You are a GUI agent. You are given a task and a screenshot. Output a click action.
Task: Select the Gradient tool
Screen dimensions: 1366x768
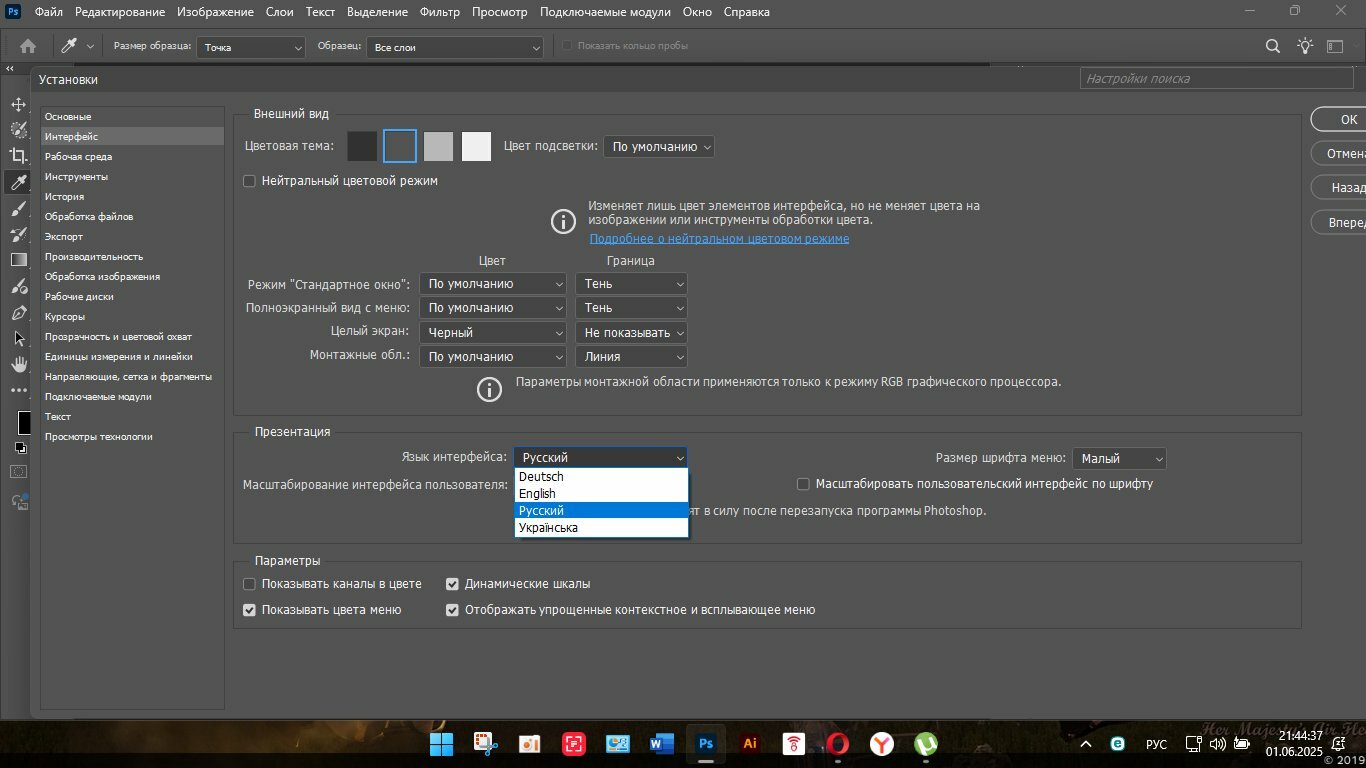tap(18, 260)
